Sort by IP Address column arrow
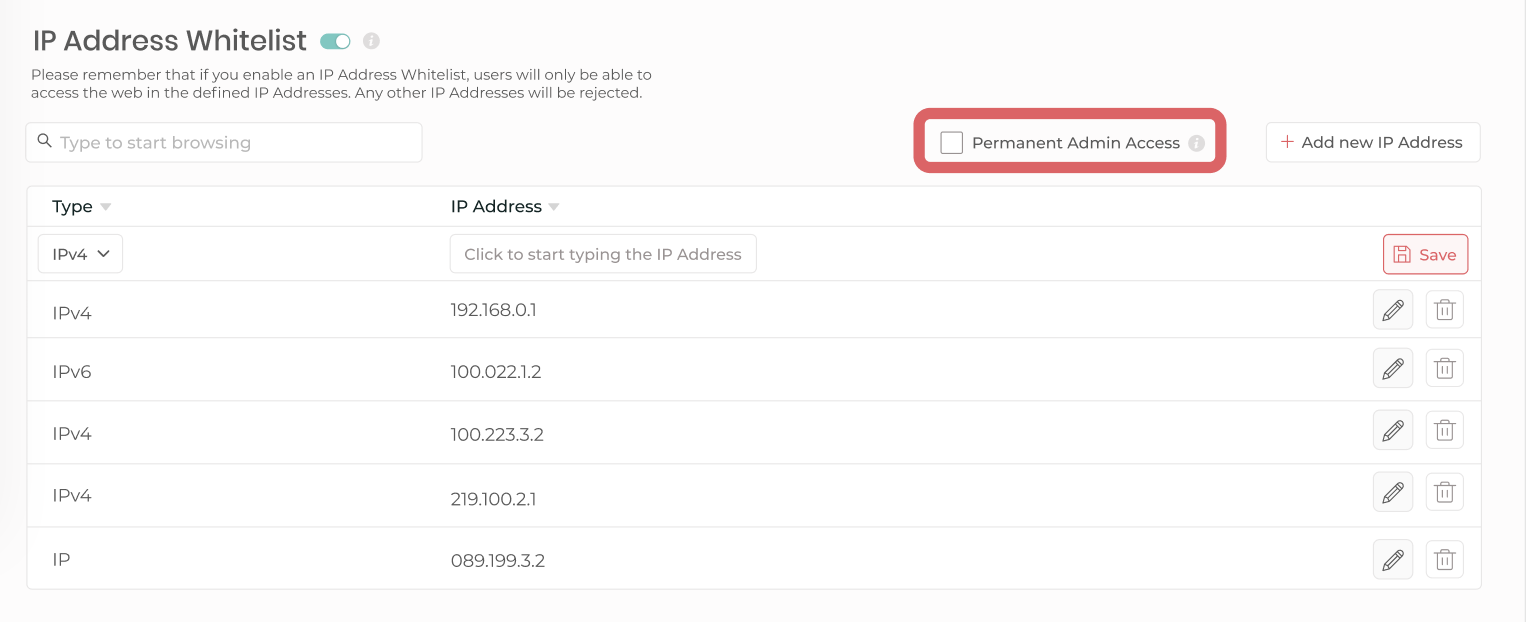The width and height of the screenshot is (1526, 622). pos(553,207)
